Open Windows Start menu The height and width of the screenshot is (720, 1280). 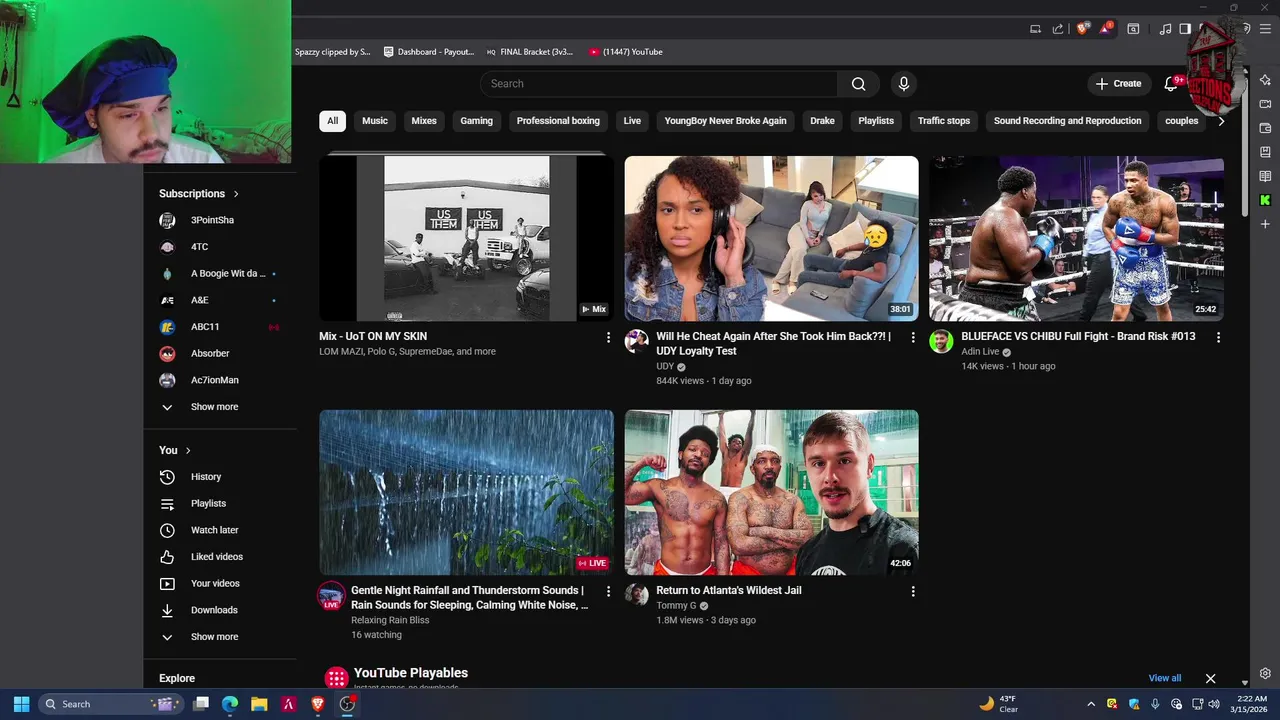[21, 704]
